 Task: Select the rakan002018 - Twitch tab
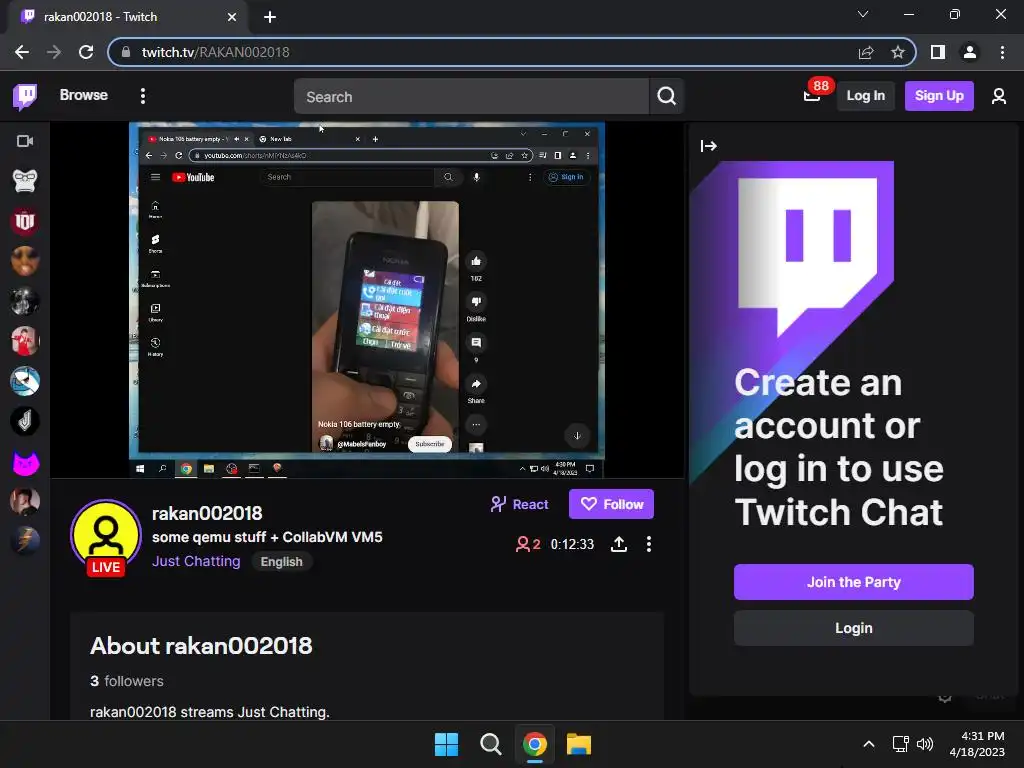pos(127,17)
